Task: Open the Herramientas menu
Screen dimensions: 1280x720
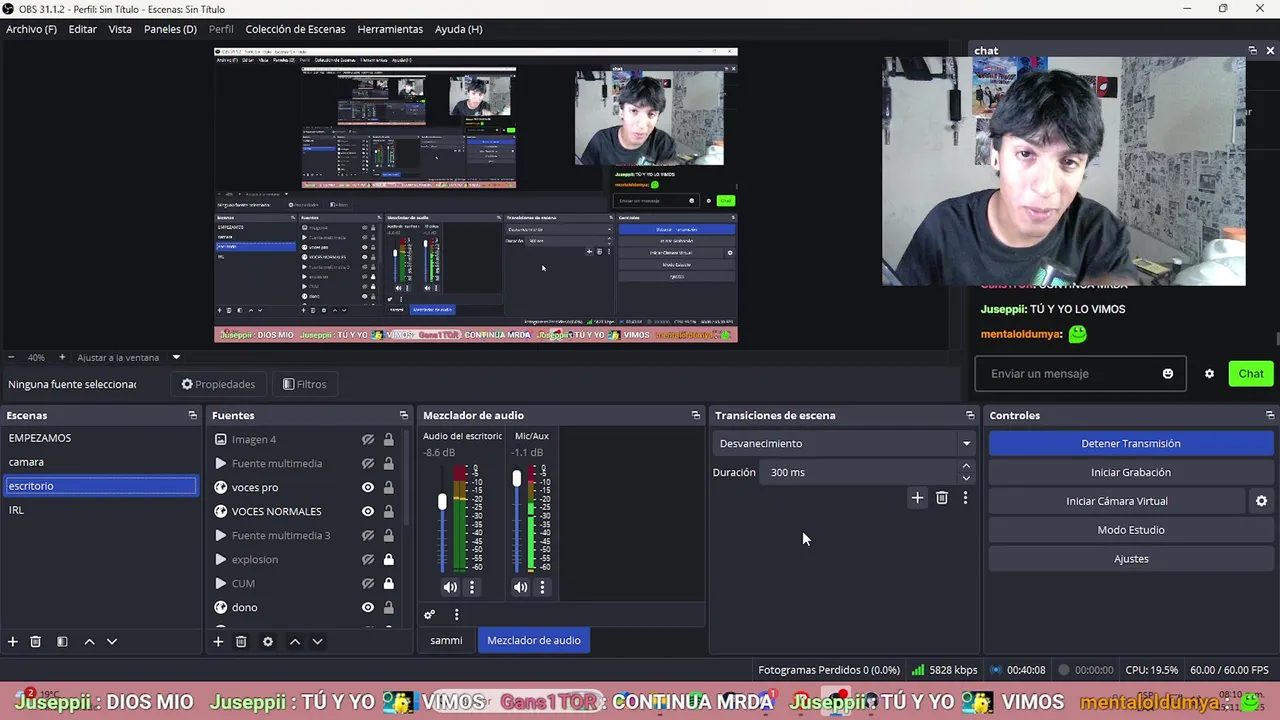Action: [x=390, y=29]
